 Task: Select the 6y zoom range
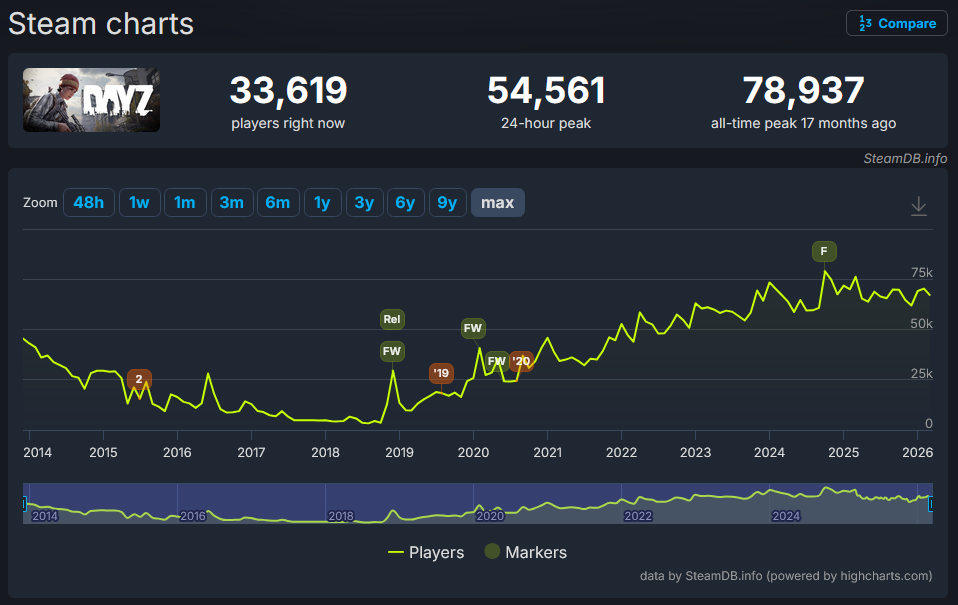click(x=405, y=202)
